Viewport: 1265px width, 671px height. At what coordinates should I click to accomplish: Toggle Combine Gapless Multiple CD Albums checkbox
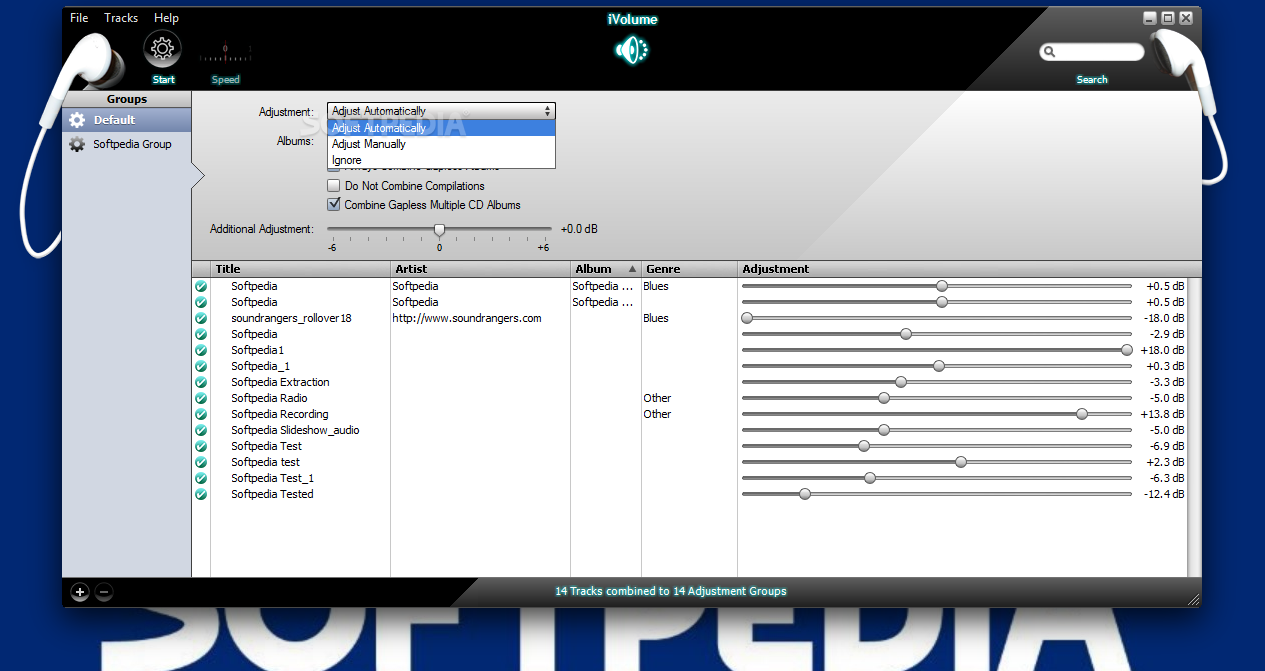point(334,205)
